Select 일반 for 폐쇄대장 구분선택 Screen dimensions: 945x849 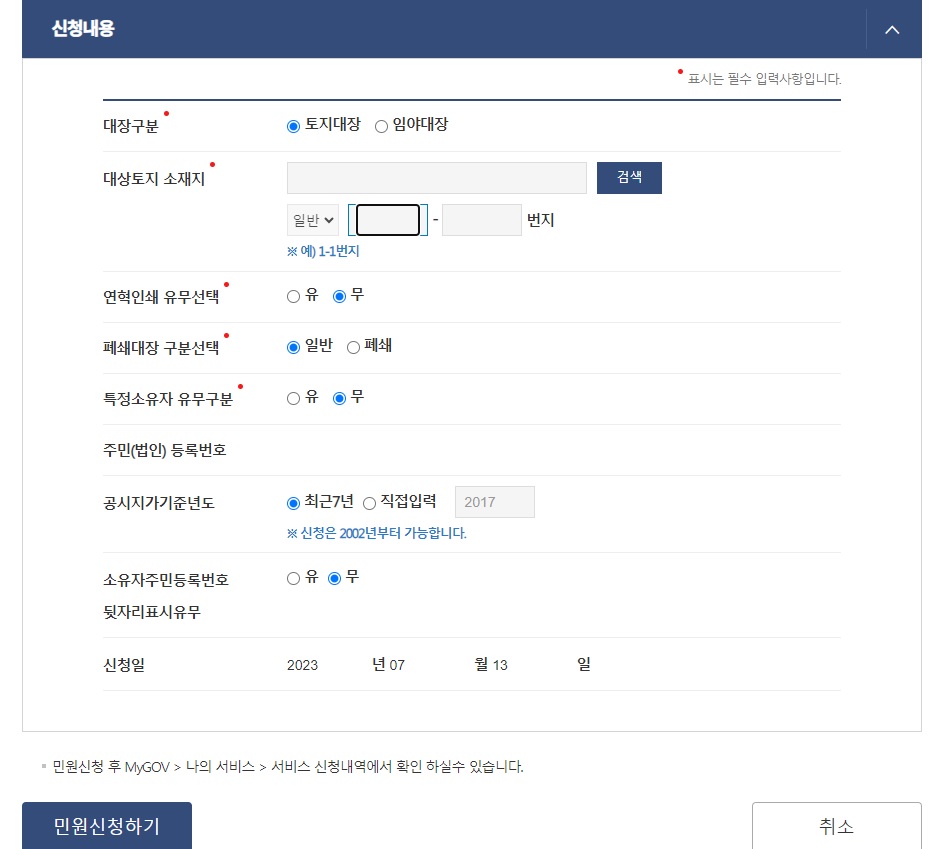click(x=293, y=347)
